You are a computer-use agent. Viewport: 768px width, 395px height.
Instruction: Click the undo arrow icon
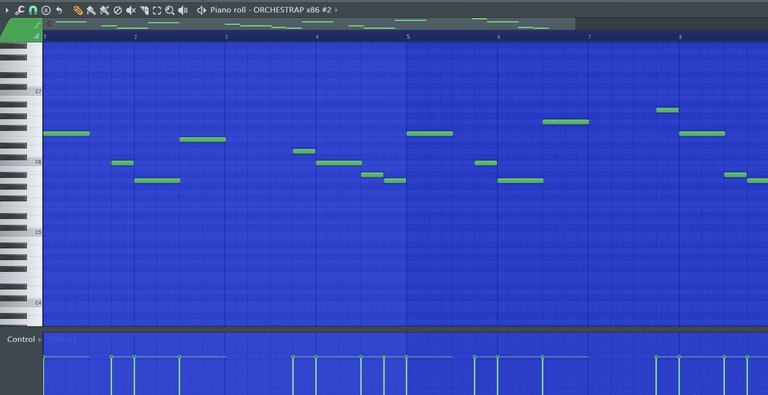point(59,10)
